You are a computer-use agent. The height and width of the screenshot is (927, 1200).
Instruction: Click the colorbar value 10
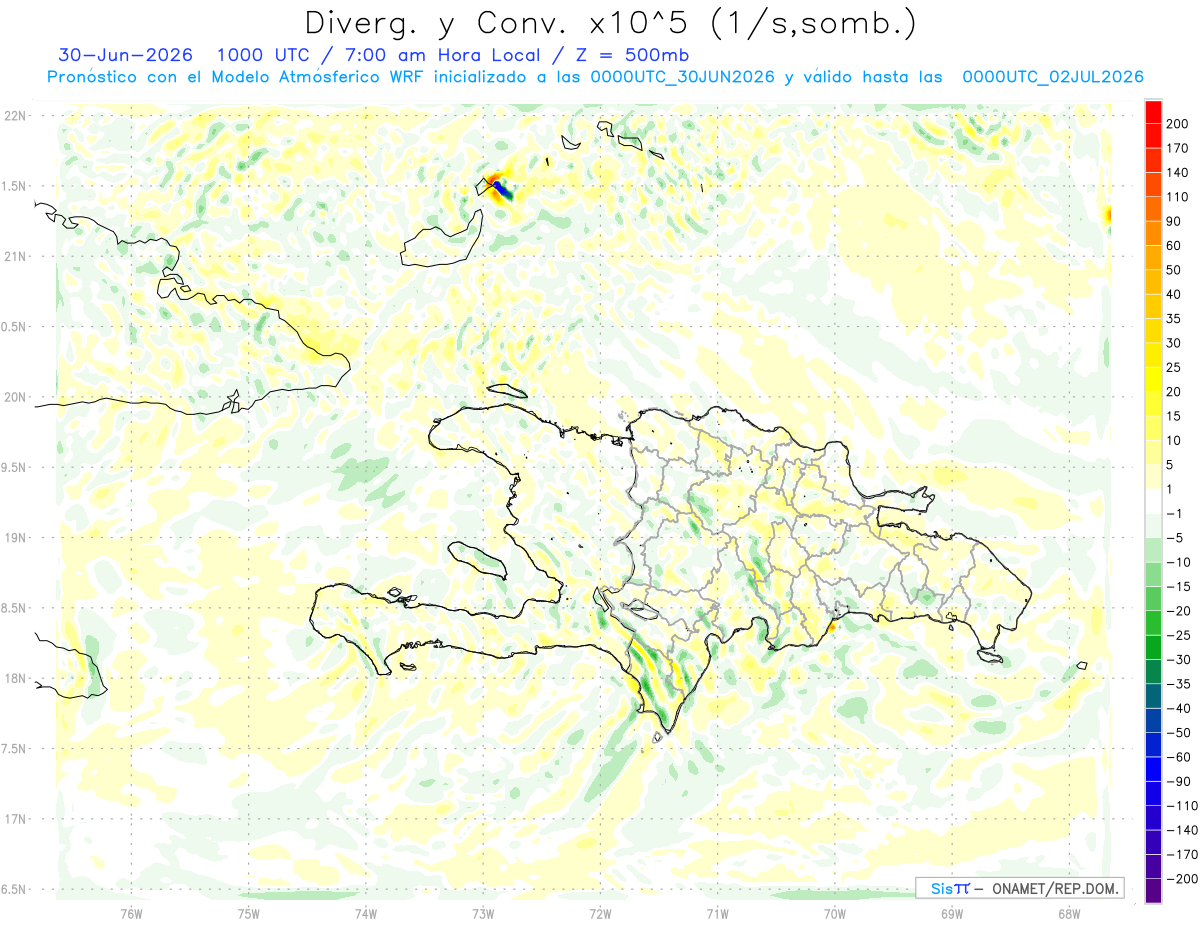(x=1175, y=441)
